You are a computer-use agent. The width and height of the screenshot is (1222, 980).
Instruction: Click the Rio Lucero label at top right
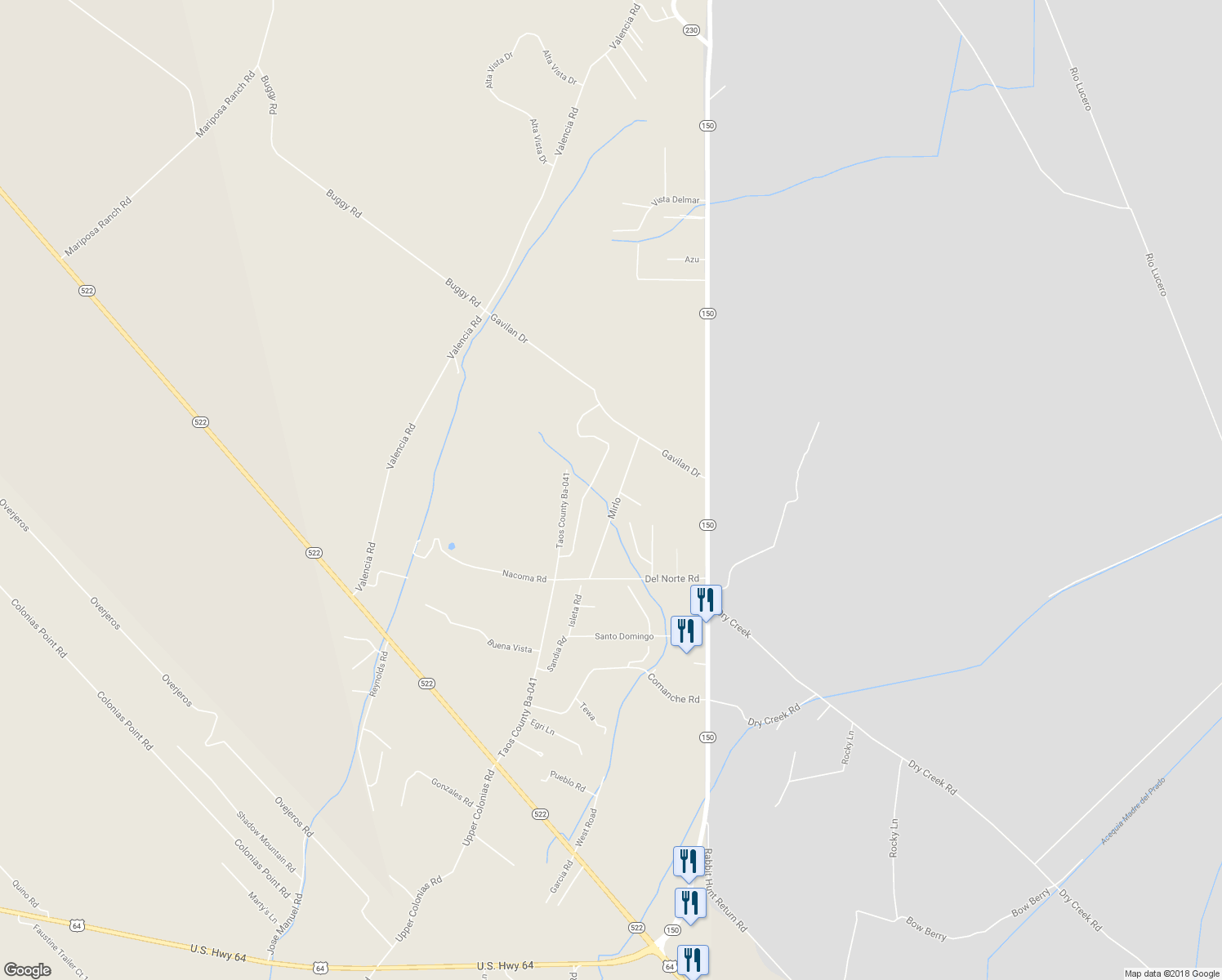[x=1080, y=89]
